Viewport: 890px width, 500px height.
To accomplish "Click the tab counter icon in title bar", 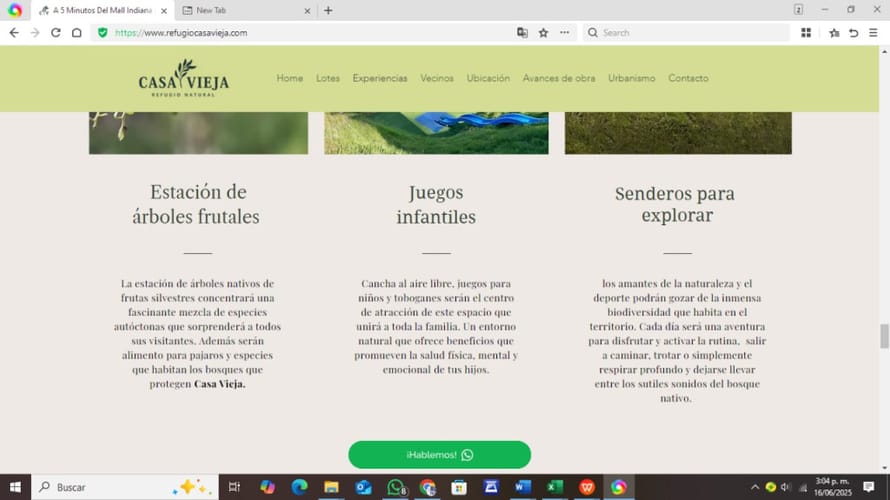I will click(x=798, y=10).
